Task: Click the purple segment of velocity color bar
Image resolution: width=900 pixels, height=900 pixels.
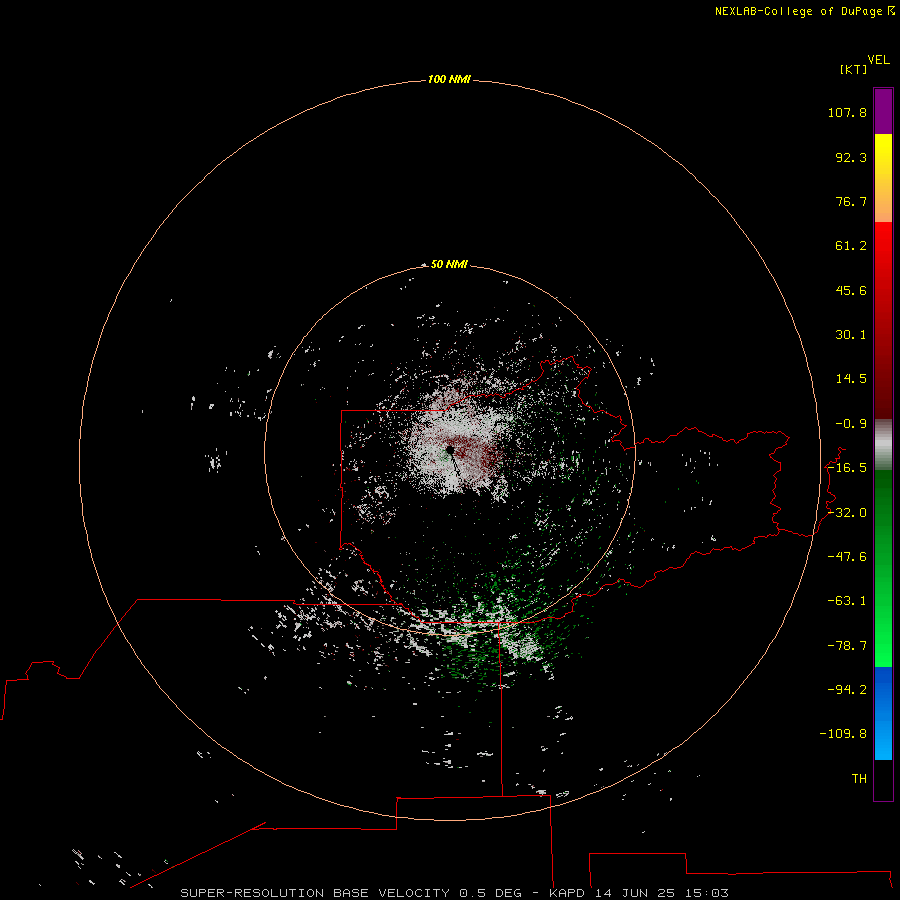Action: tap(883, 111)
